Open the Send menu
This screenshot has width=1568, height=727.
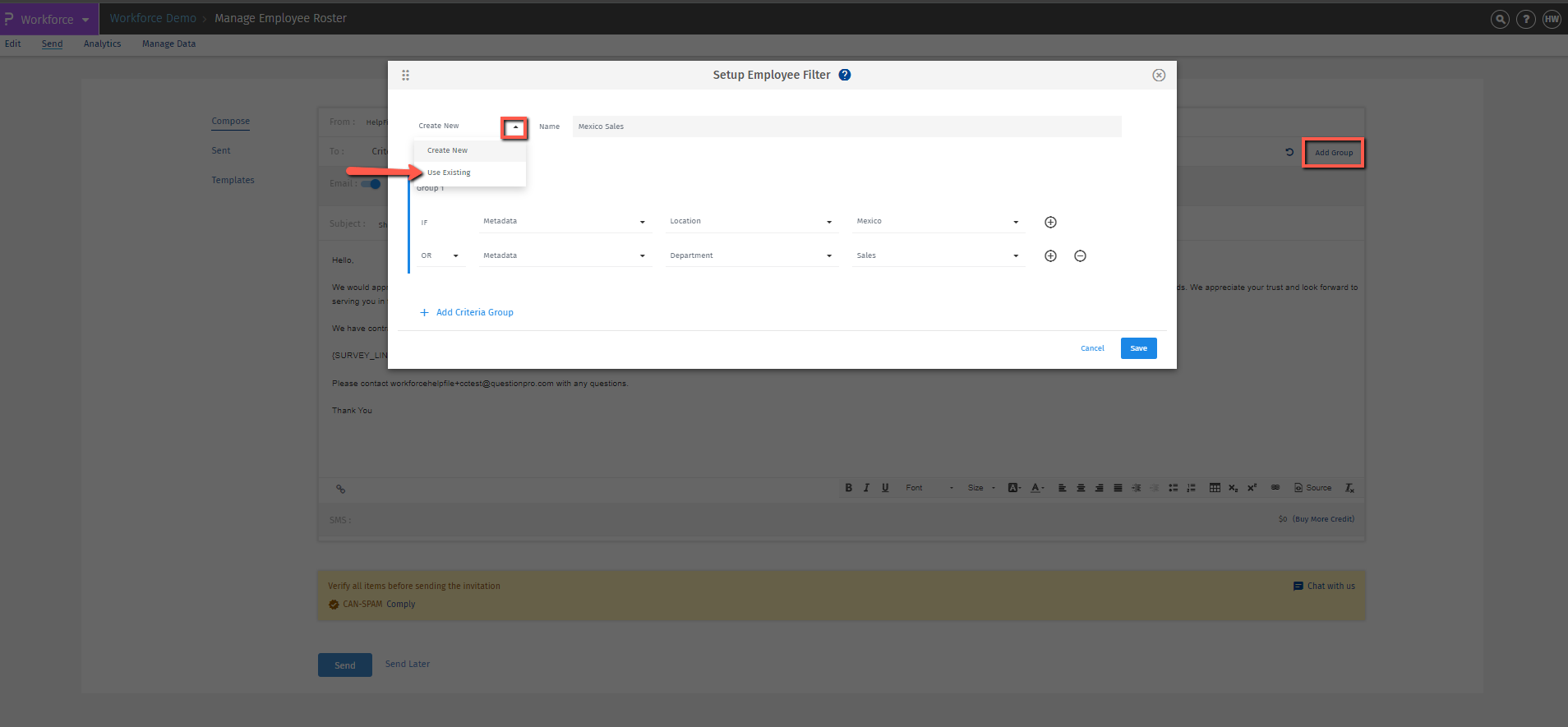click(x=52, y=44)
